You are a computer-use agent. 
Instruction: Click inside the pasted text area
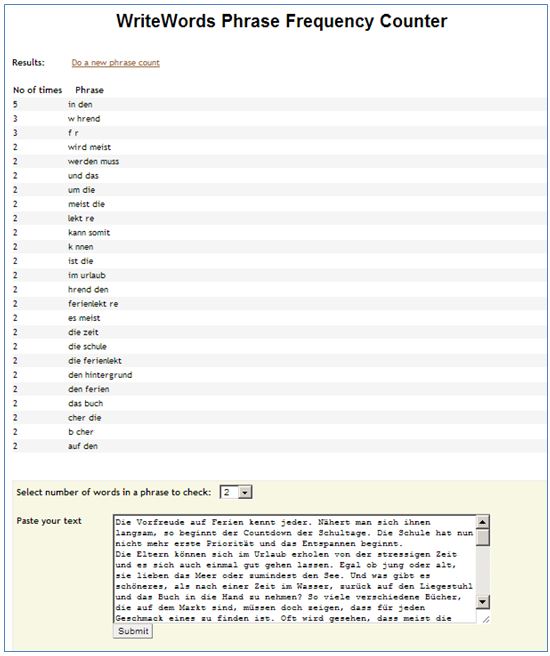coord(294,569)
